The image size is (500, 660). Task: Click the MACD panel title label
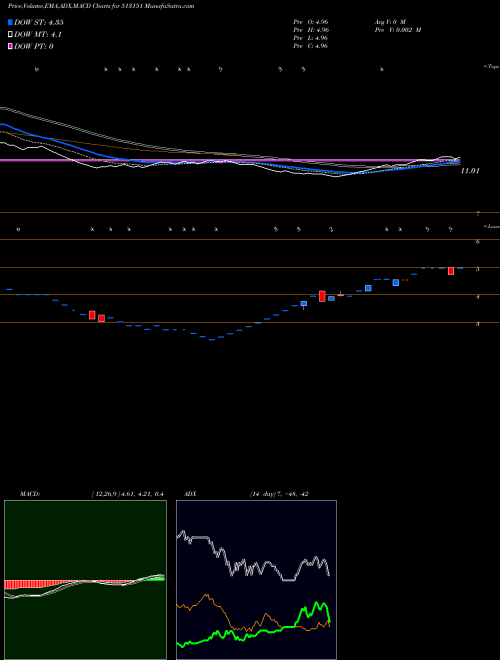[x=30, y=494]
